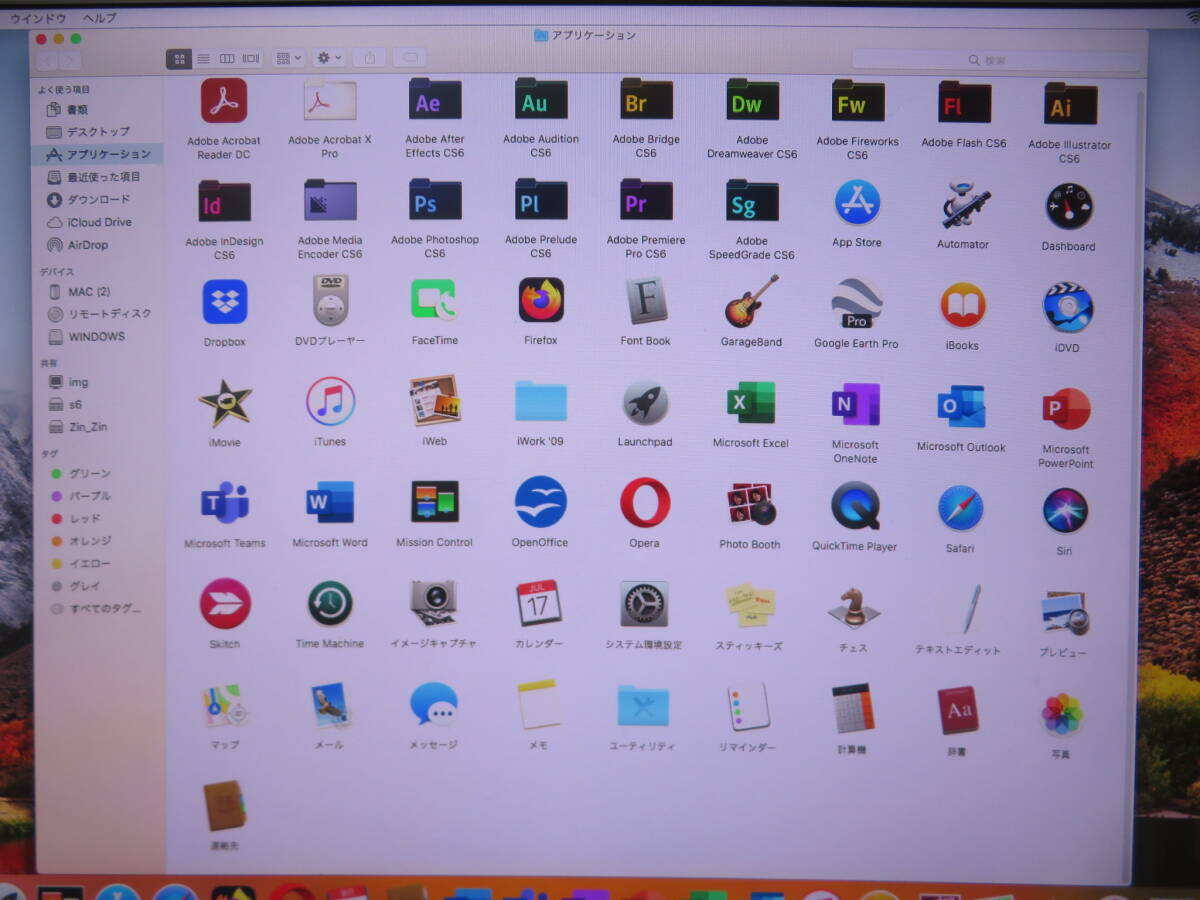Select the OpenOffice app icon
The image size is (1200, 900).
point(541,502)
